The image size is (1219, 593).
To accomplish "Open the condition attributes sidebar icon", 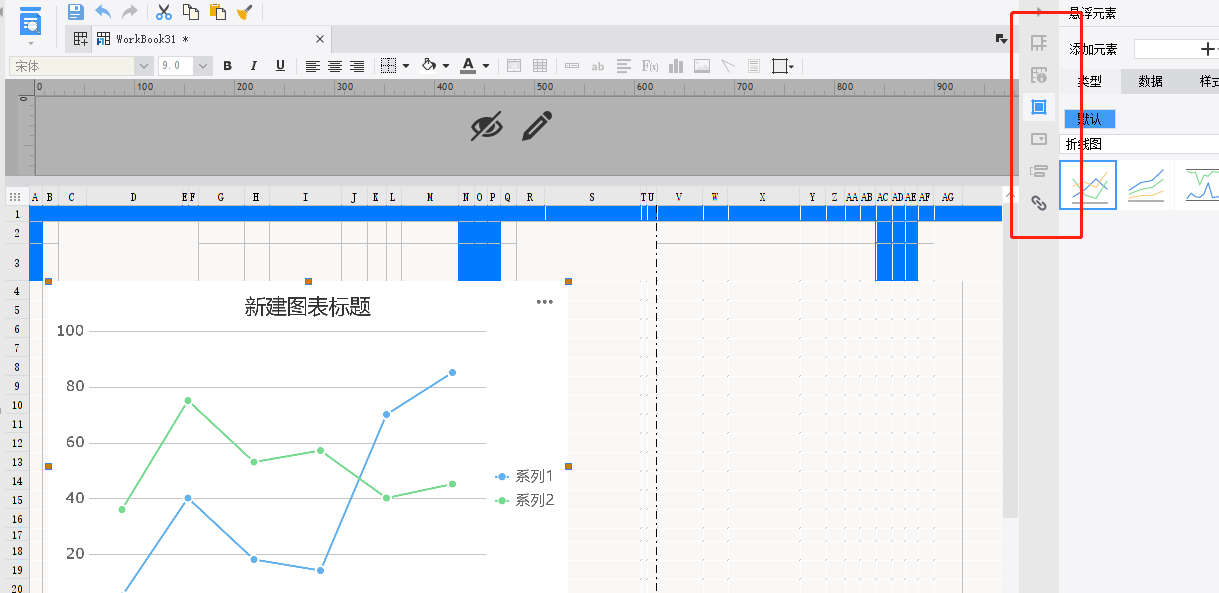I will [x=1039, y=171].
